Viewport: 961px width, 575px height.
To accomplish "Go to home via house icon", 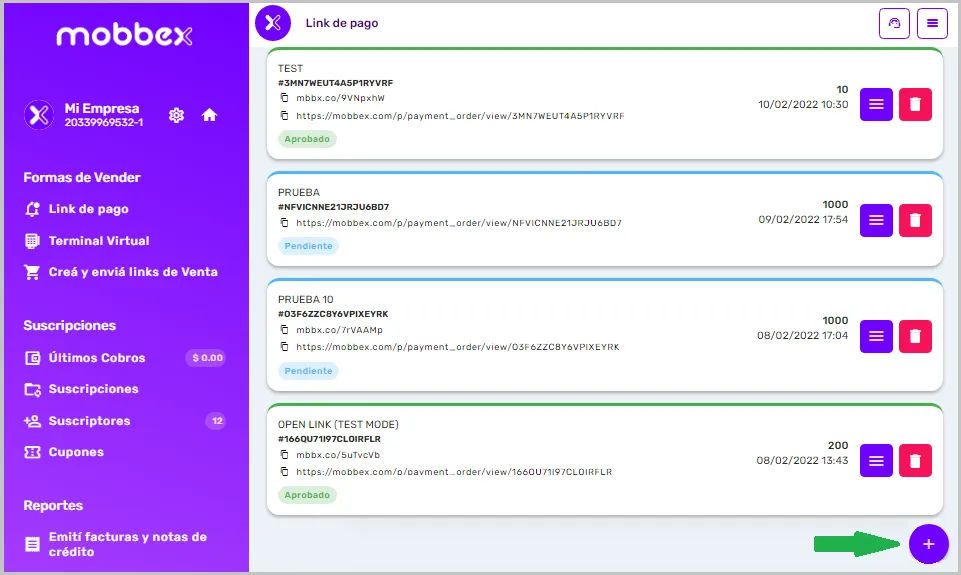I will 210,115.
